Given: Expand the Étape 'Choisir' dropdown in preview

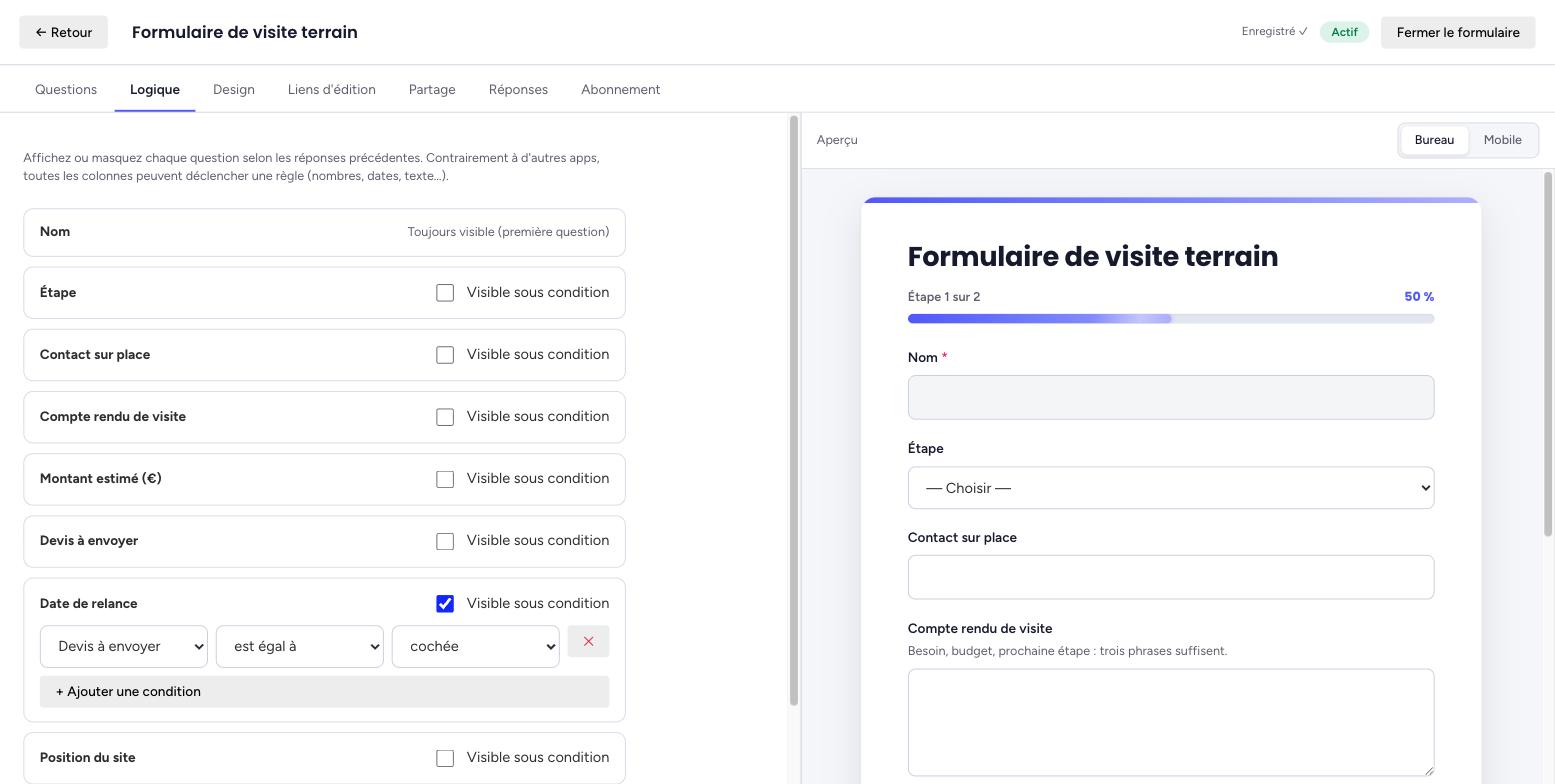Looking at the screenshot, I should [1171, 488].
